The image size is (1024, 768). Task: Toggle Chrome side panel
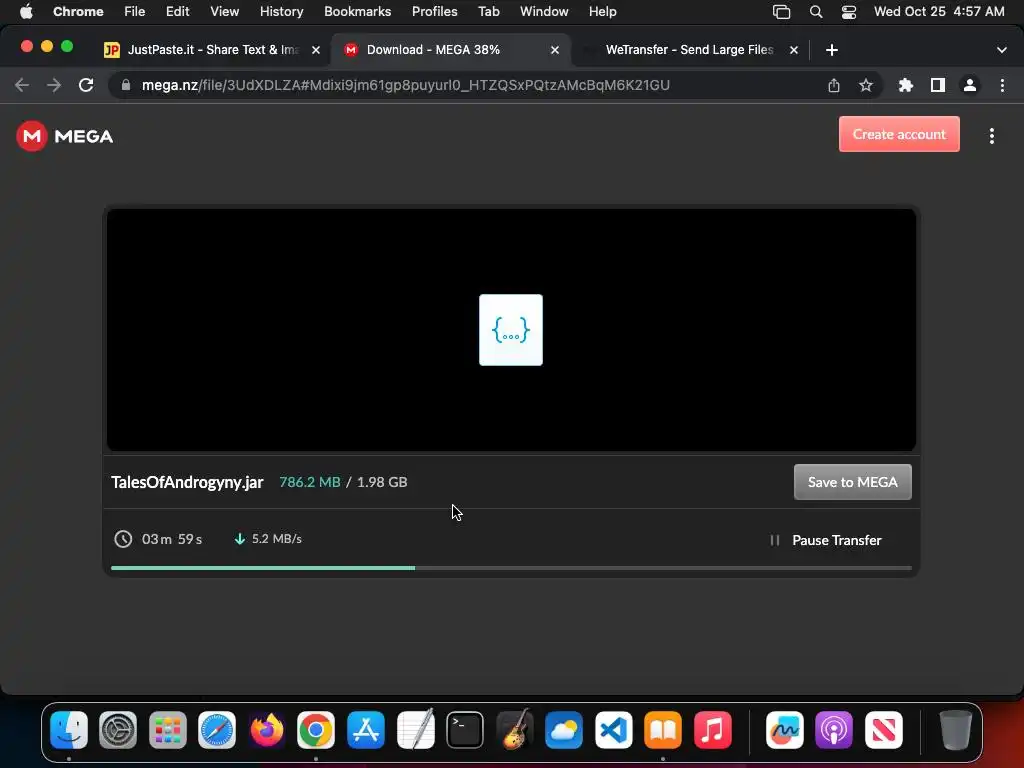pos(938,85)
